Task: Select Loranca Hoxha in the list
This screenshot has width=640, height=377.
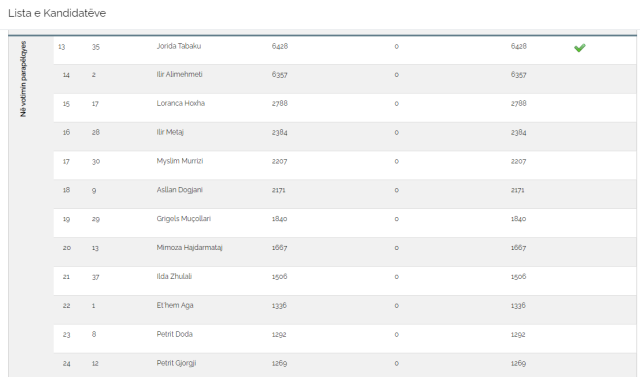Action: tap(180, 103)
